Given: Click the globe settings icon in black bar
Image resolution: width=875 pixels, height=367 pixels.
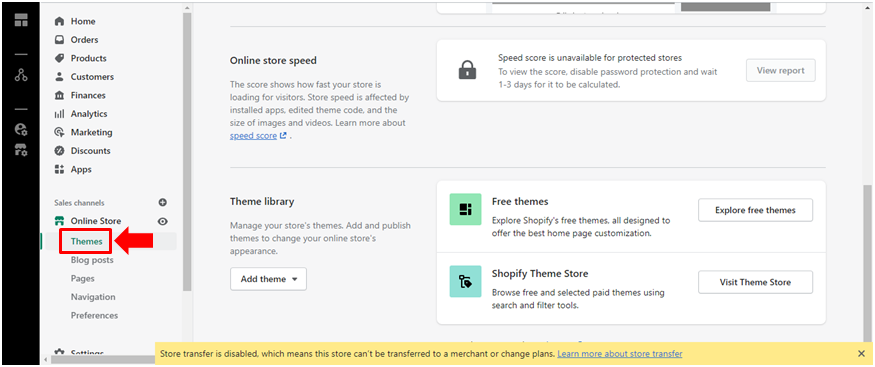Looking at the screenshot, I should point(21,129).
